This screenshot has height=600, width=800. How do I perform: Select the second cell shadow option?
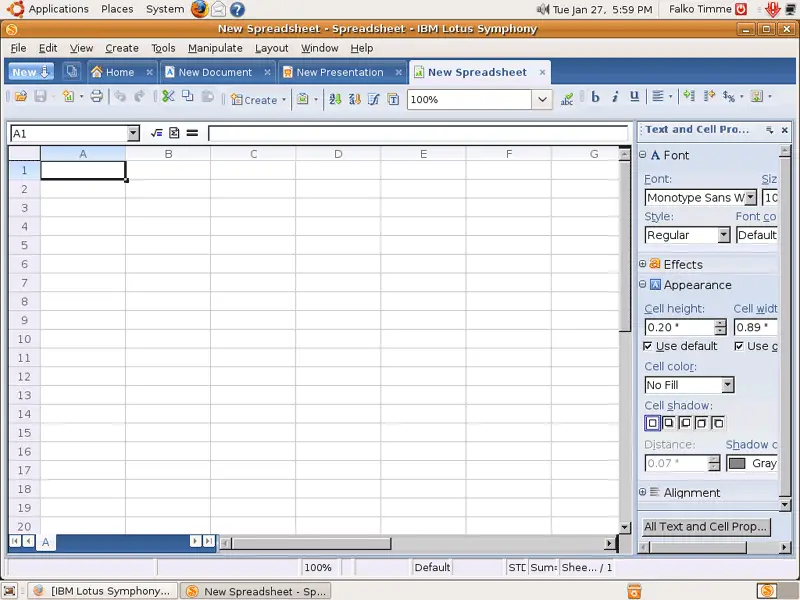669,423
